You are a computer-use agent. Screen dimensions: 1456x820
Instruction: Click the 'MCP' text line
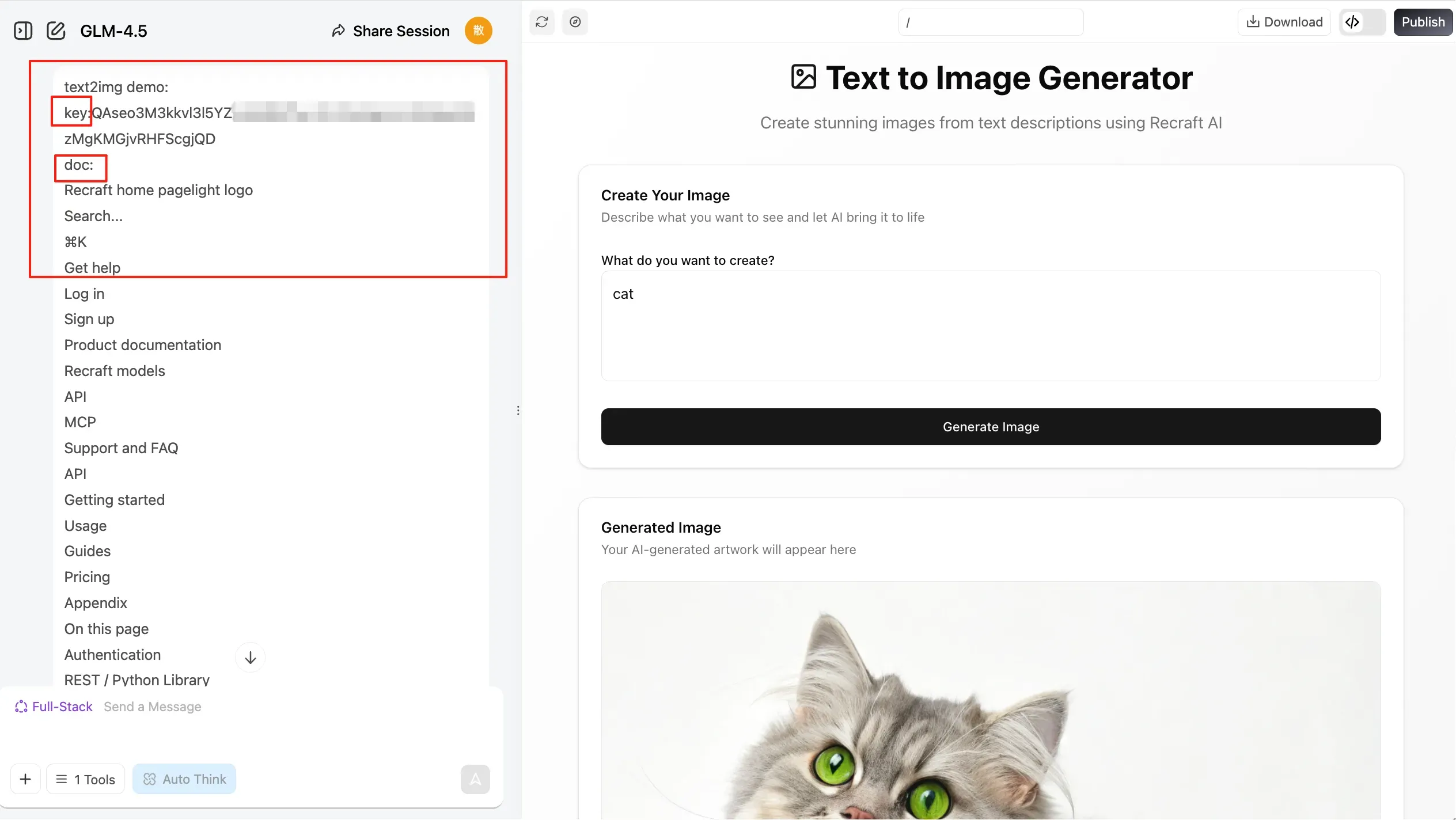click(80, 422)
